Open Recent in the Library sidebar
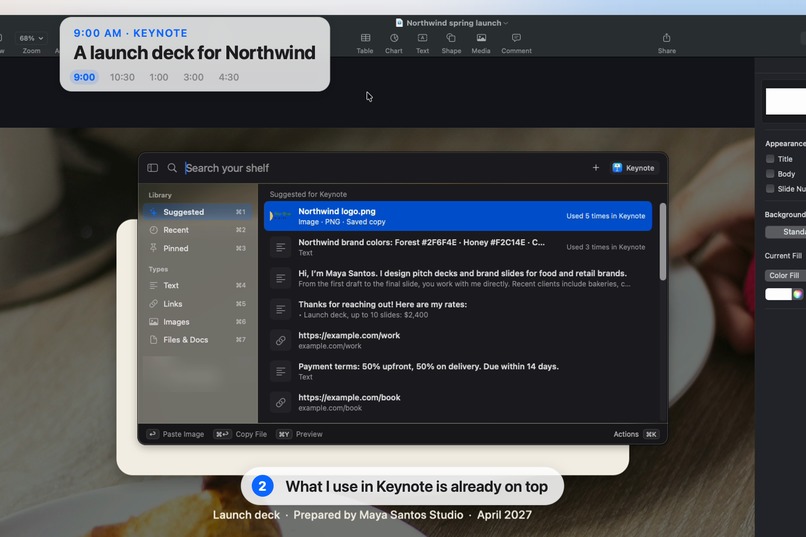The height and width of the screenshot is (537, 806). click(x=197, y=230)
